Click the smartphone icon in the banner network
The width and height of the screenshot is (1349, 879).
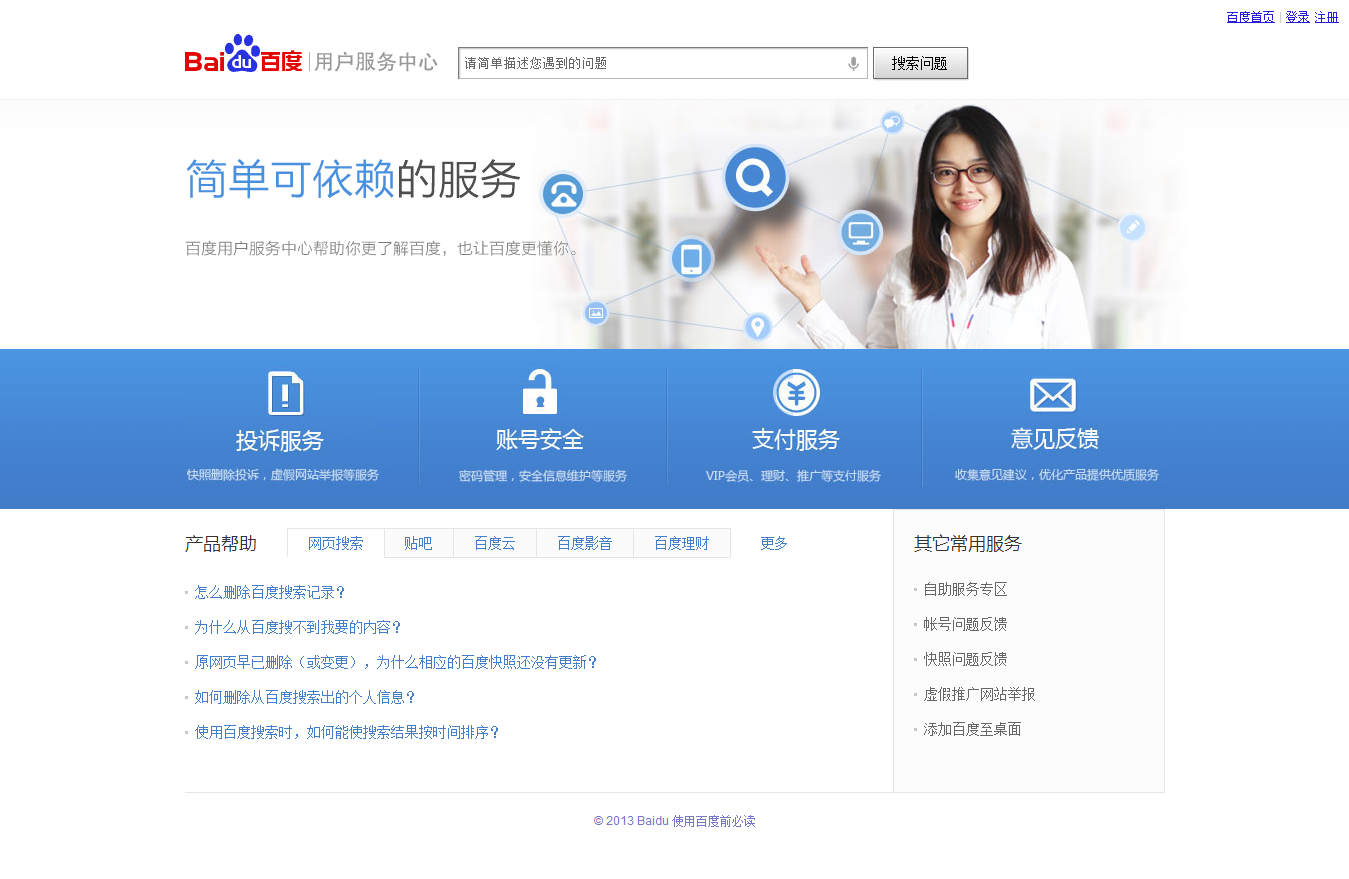click(x=691, y=258)
